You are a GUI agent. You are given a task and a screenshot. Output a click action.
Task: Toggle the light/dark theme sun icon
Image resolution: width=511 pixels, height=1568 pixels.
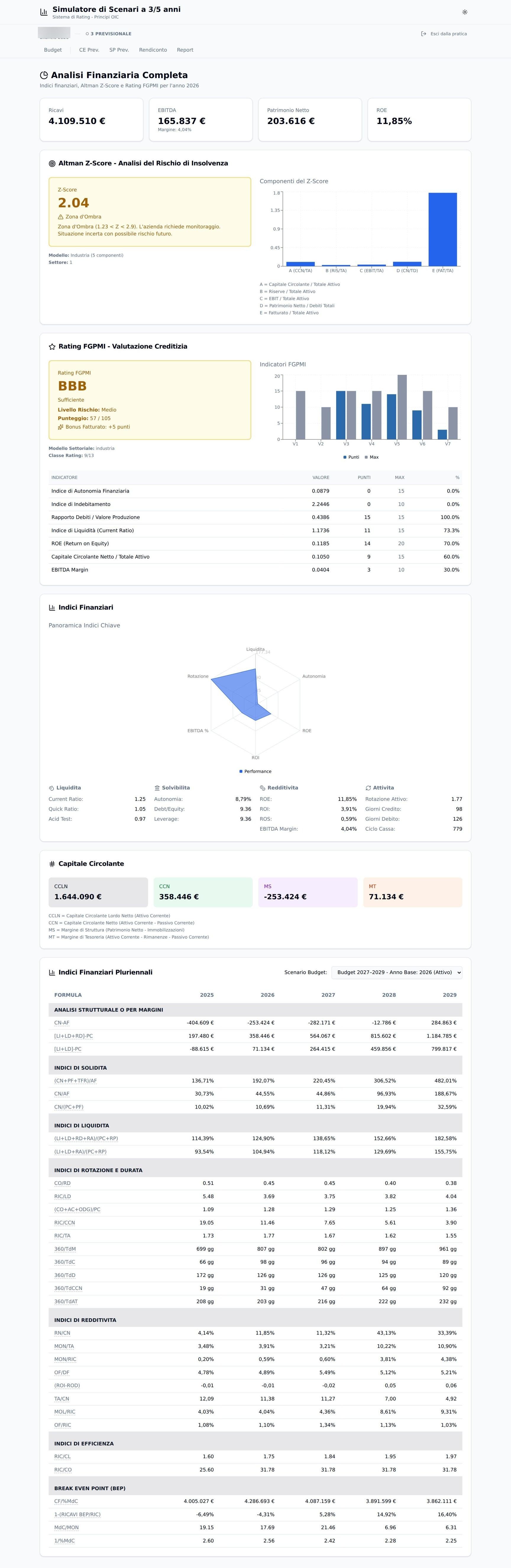[465, 12]
